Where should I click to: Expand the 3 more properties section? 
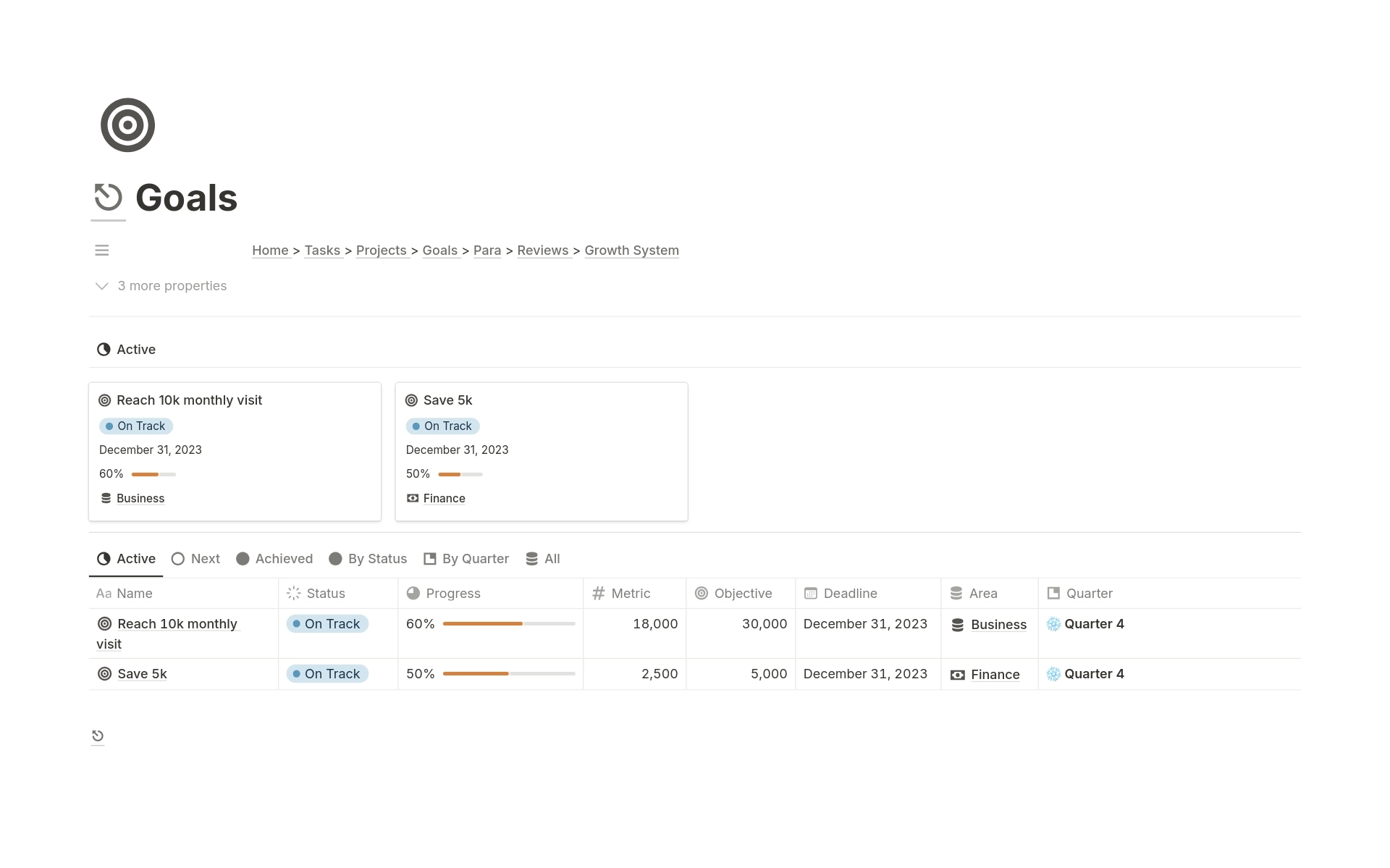click(x=160, y=285)
